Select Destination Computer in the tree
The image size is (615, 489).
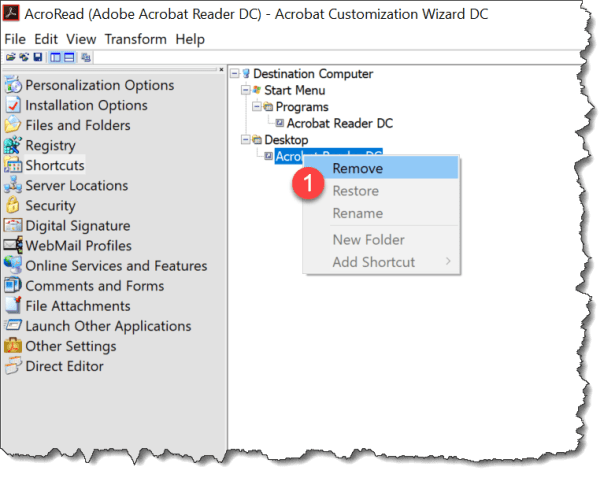[x=313, y=73]
